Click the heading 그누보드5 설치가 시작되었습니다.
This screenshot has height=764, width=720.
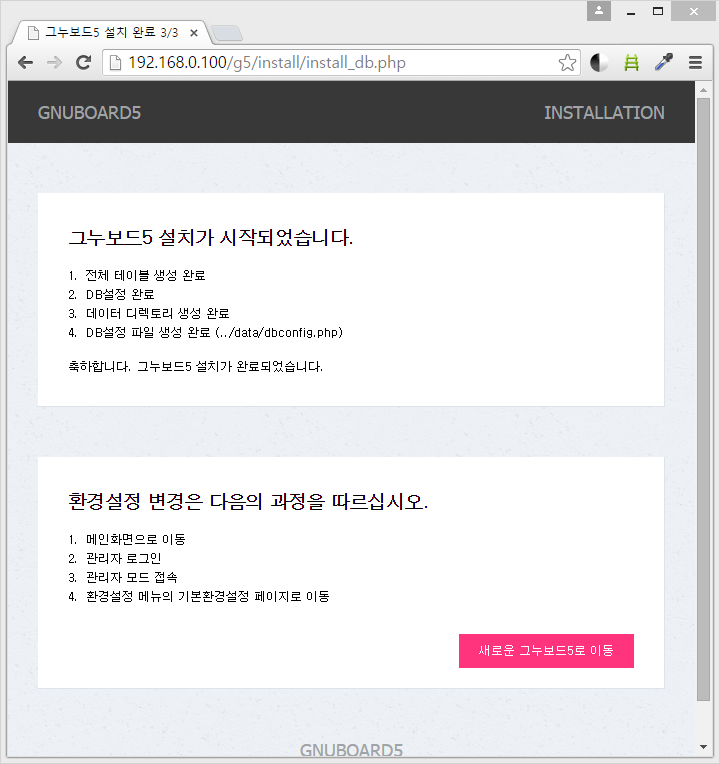pyautogui.click(x=210, y=237)
